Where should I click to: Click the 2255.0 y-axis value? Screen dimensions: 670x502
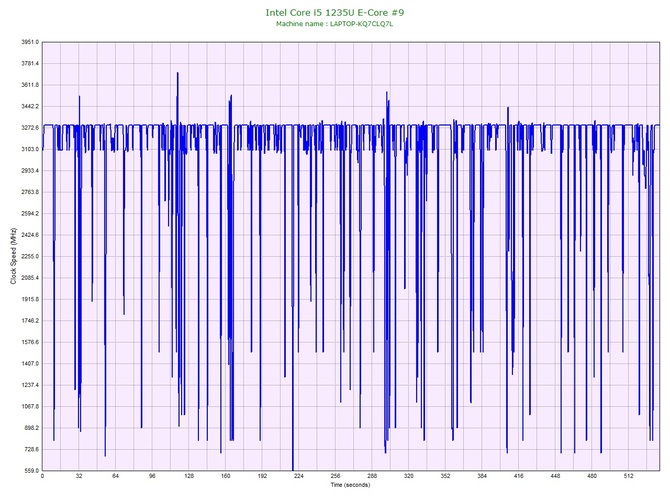click(x=30, y=256)
